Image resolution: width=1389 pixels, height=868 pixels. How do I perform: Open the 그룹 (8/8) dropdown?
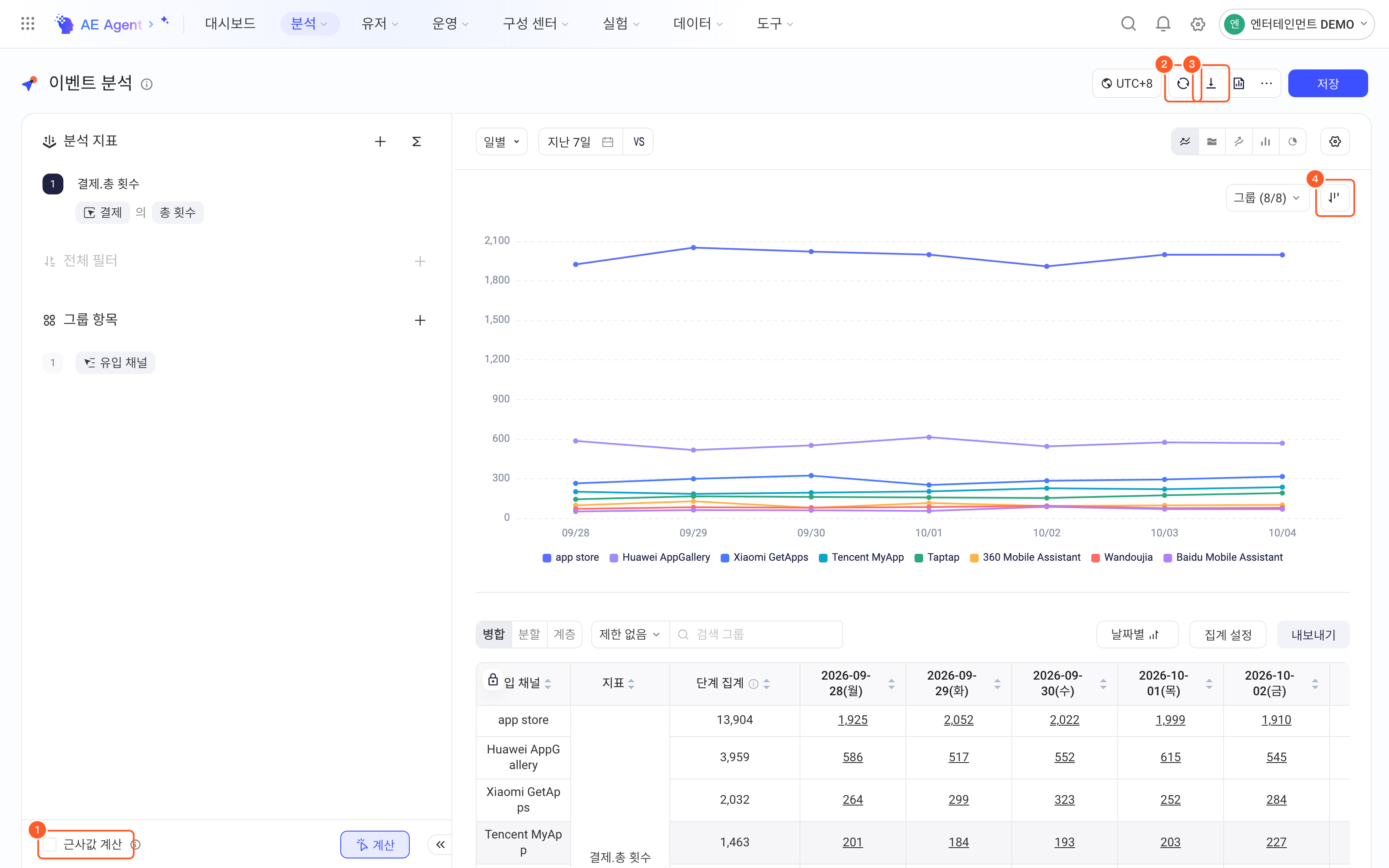click(1267, 198)
